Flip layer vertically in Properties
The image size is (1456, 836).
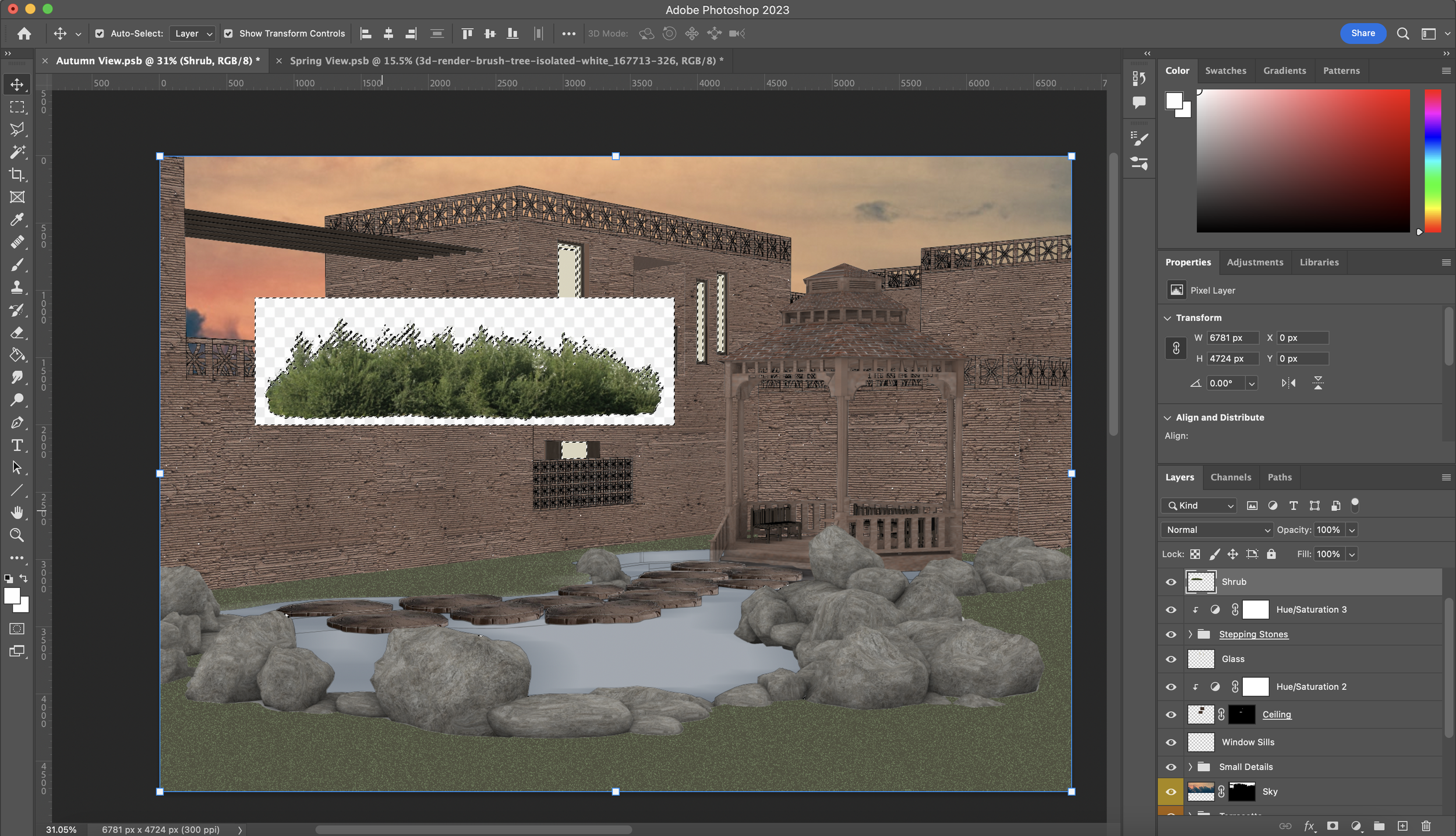[x=1318, y=383]
